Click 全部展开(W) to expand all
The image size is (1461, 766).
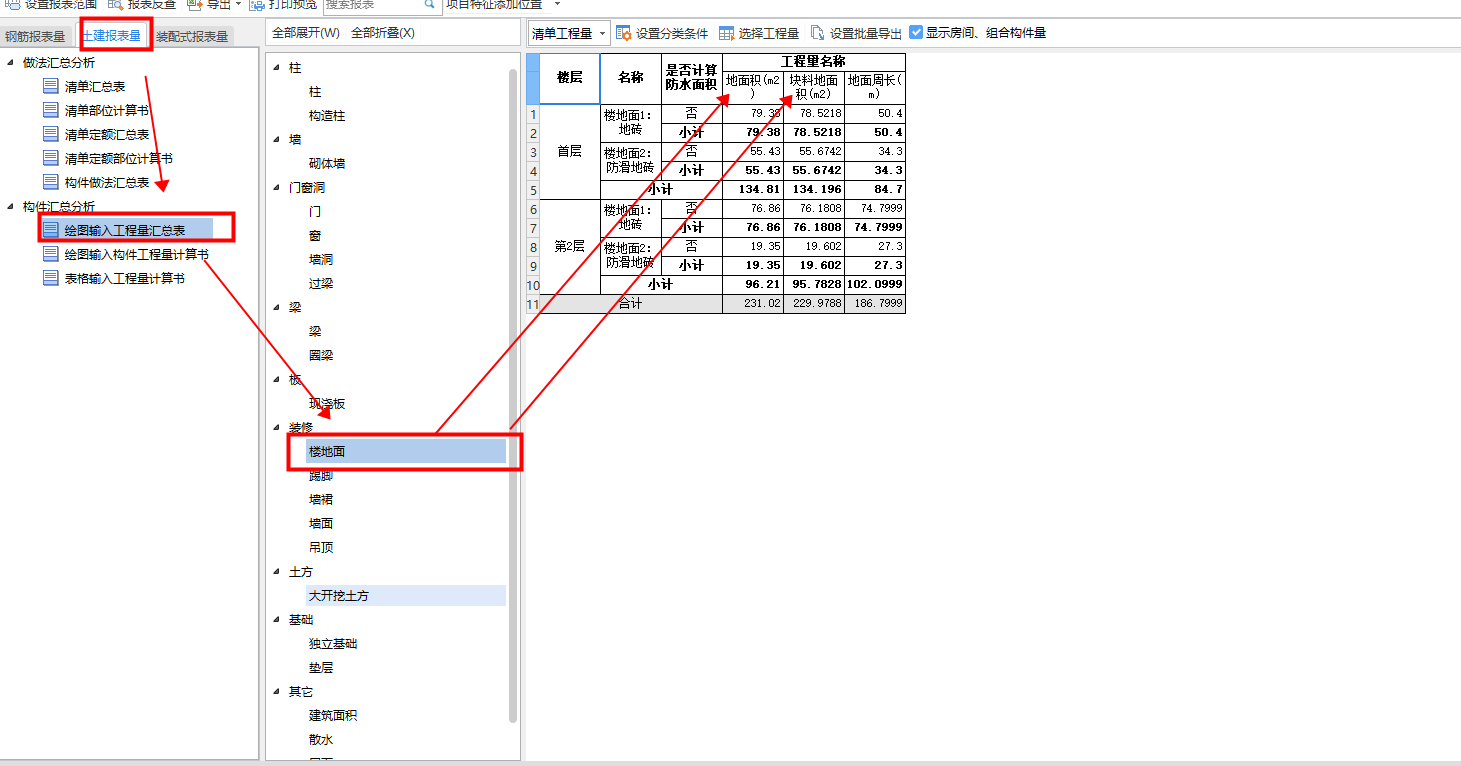click(x=306, y=33)
